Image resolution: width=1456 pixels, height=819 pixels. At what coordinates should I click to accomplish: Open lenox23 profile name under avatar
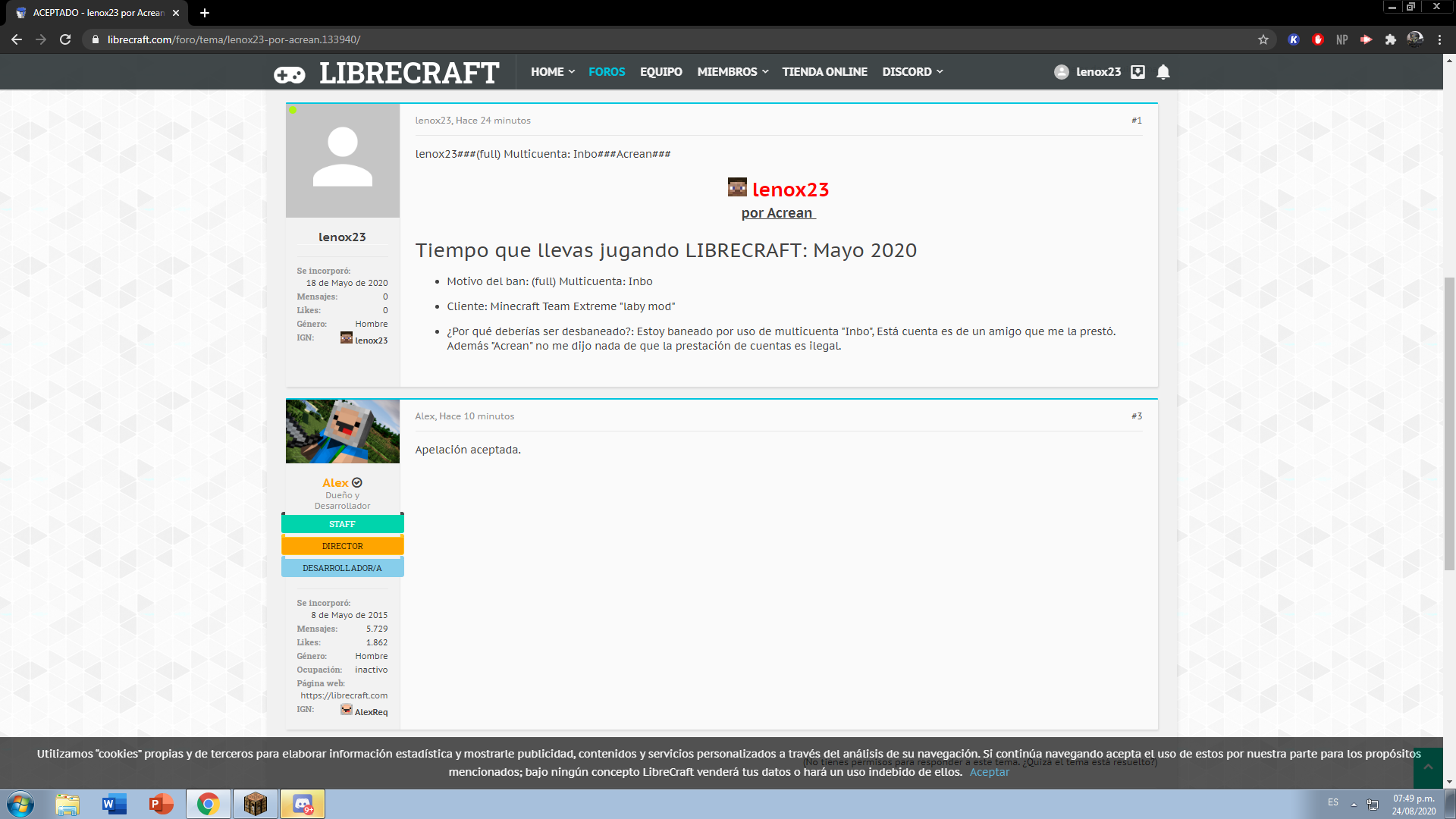[x=342, y=237]
